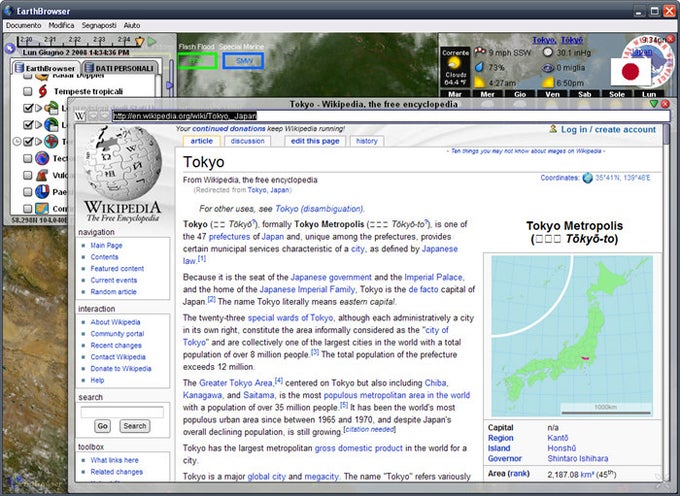Click the blue arrow expander beside the layer panel
The width and height of the screenshot is (680, 496).
tap(170, 85)
